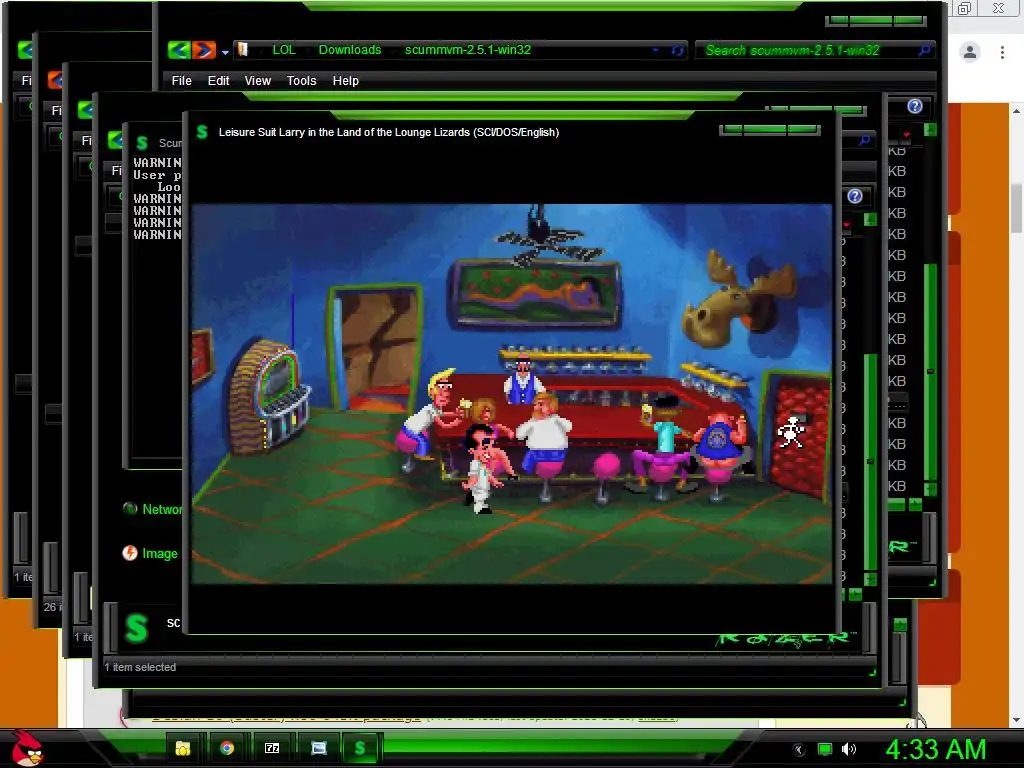
Task: Show hidden tray icons arrow
Action: pos(799,750)
